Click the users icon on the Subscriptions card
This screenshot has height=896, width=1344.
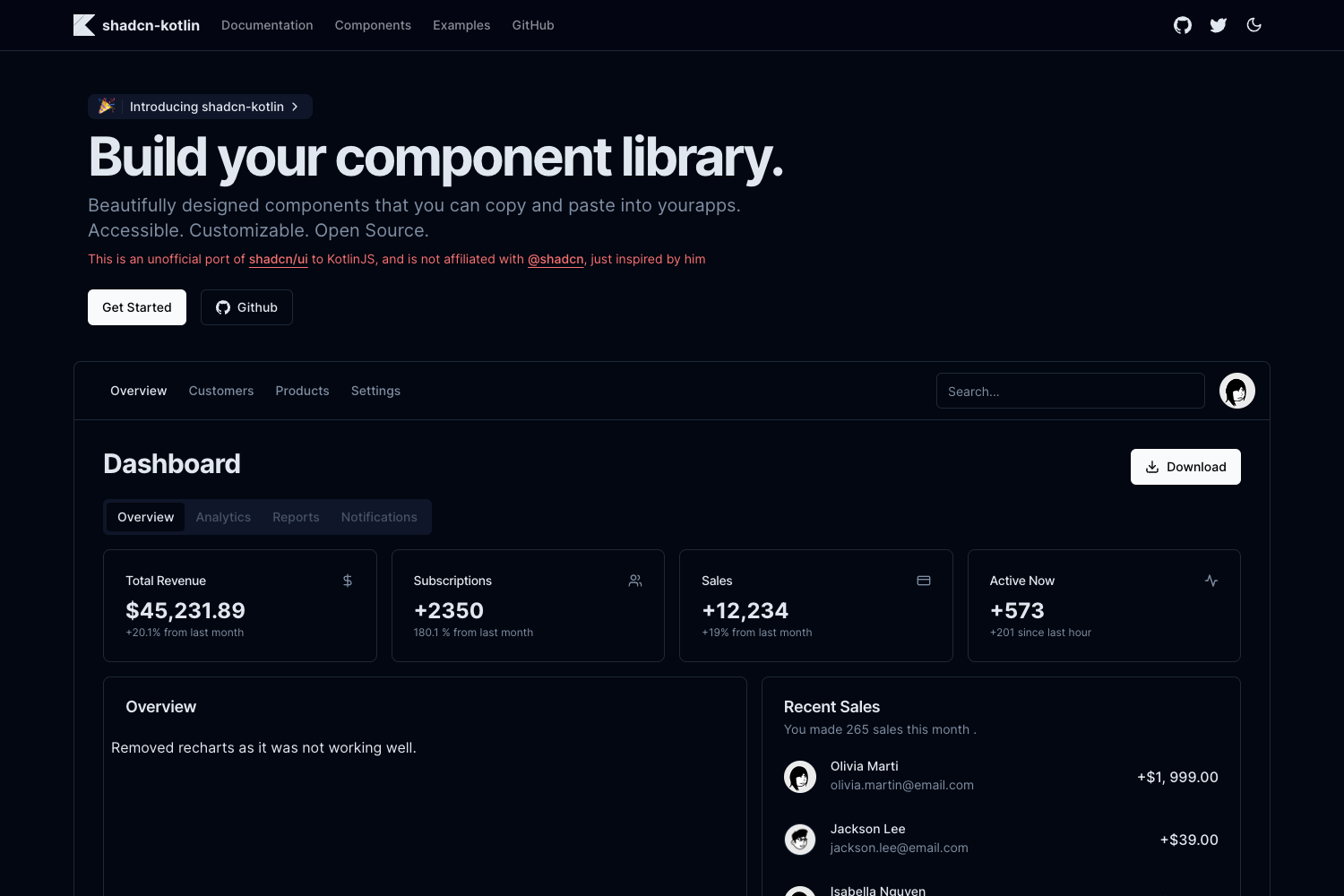(x=635, y=581)
